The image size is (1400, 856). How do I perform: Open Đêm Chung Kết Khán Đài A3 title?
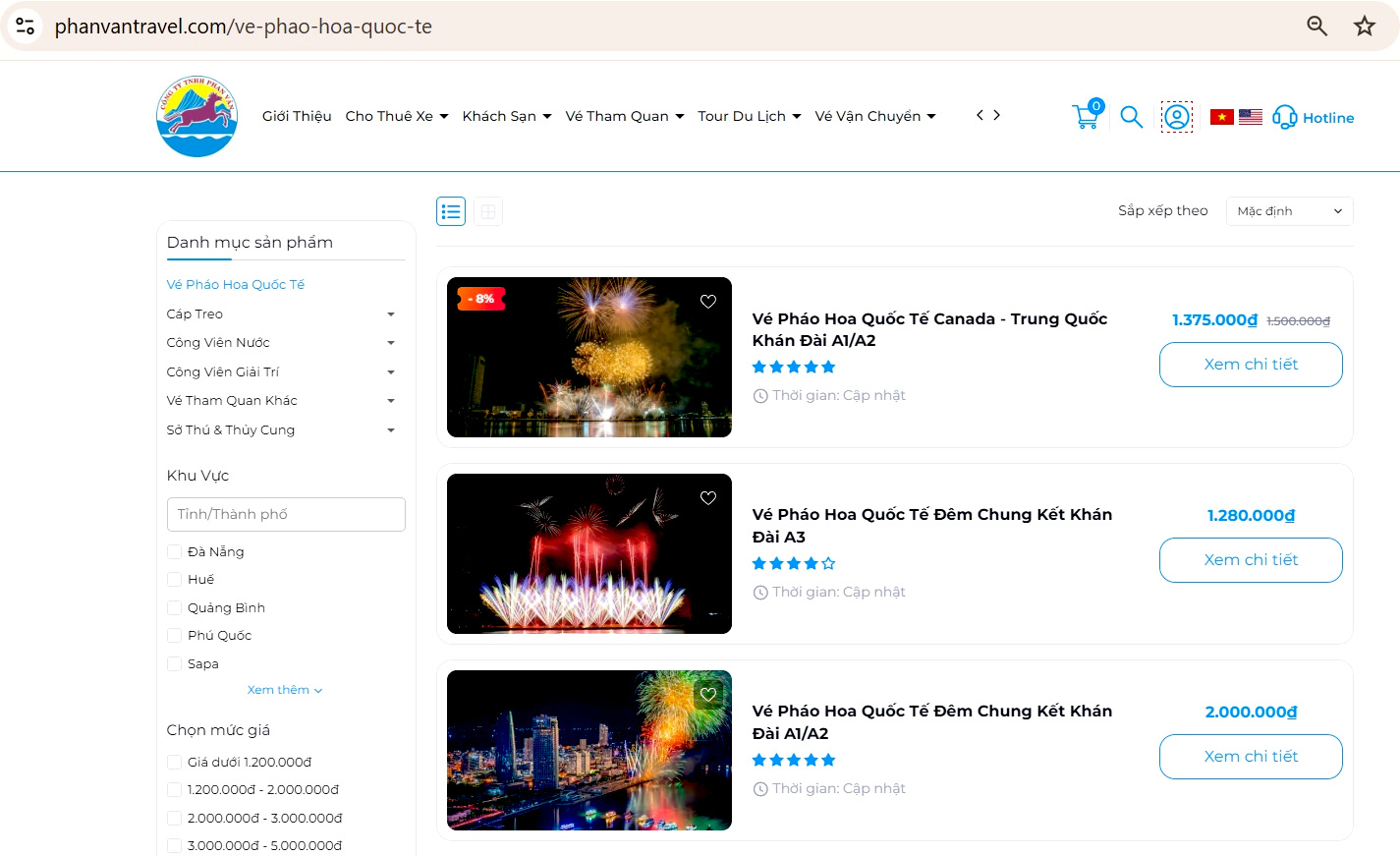932,526
